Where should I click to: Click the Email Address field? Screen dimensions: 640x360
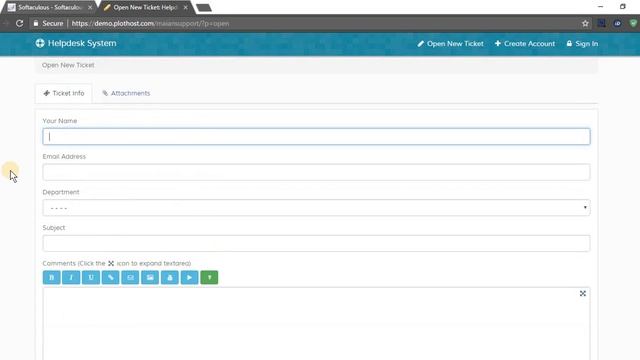[316, 172]
